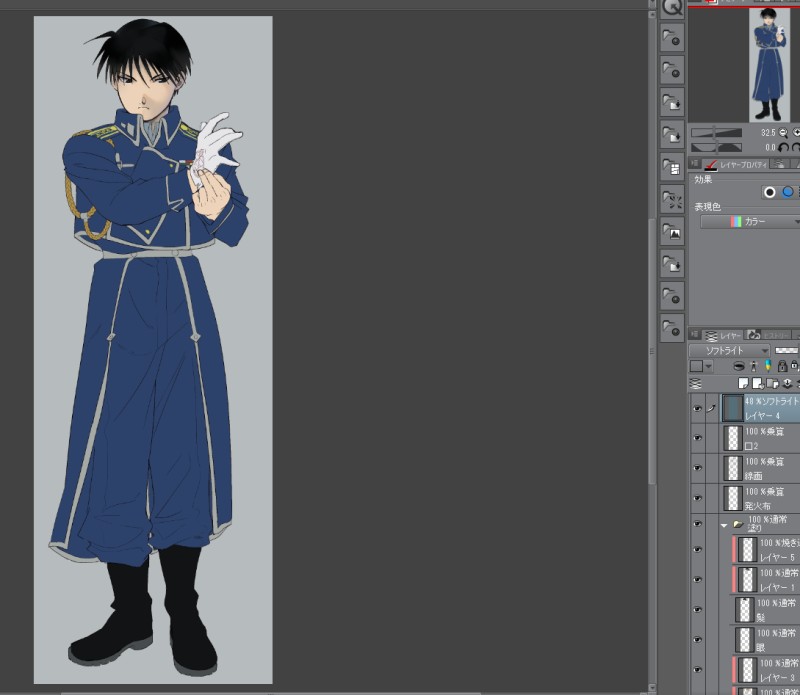Hide the 眼 layer
Screen dimensions: 800x695
697,640
